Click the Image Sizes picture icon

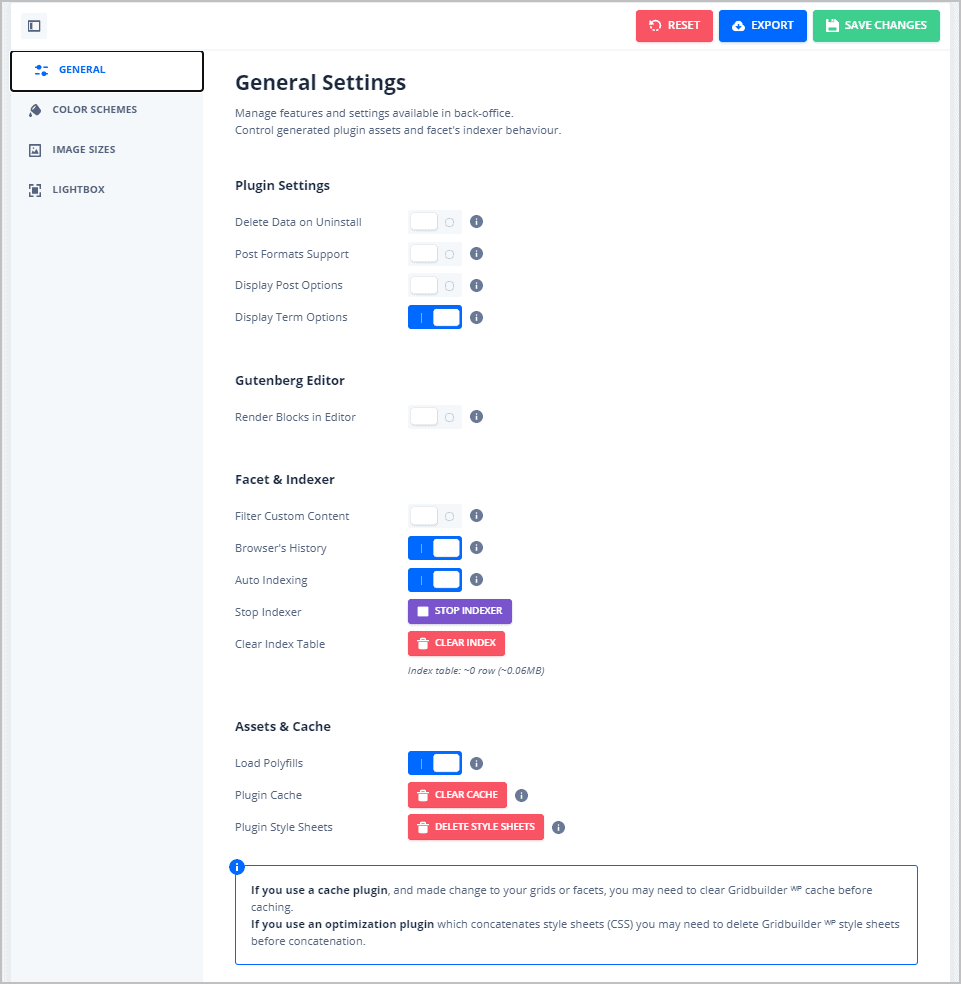click(x=35, y=149)
